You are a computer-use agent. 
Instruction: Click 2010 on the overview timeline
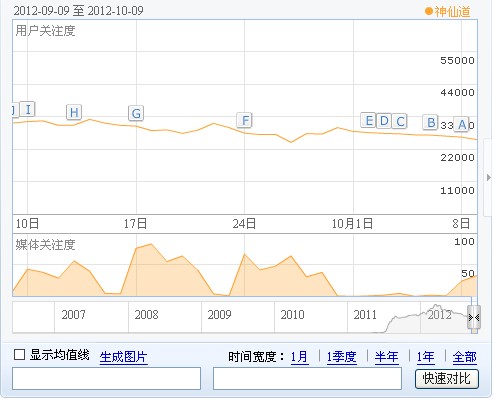point(292,315)
